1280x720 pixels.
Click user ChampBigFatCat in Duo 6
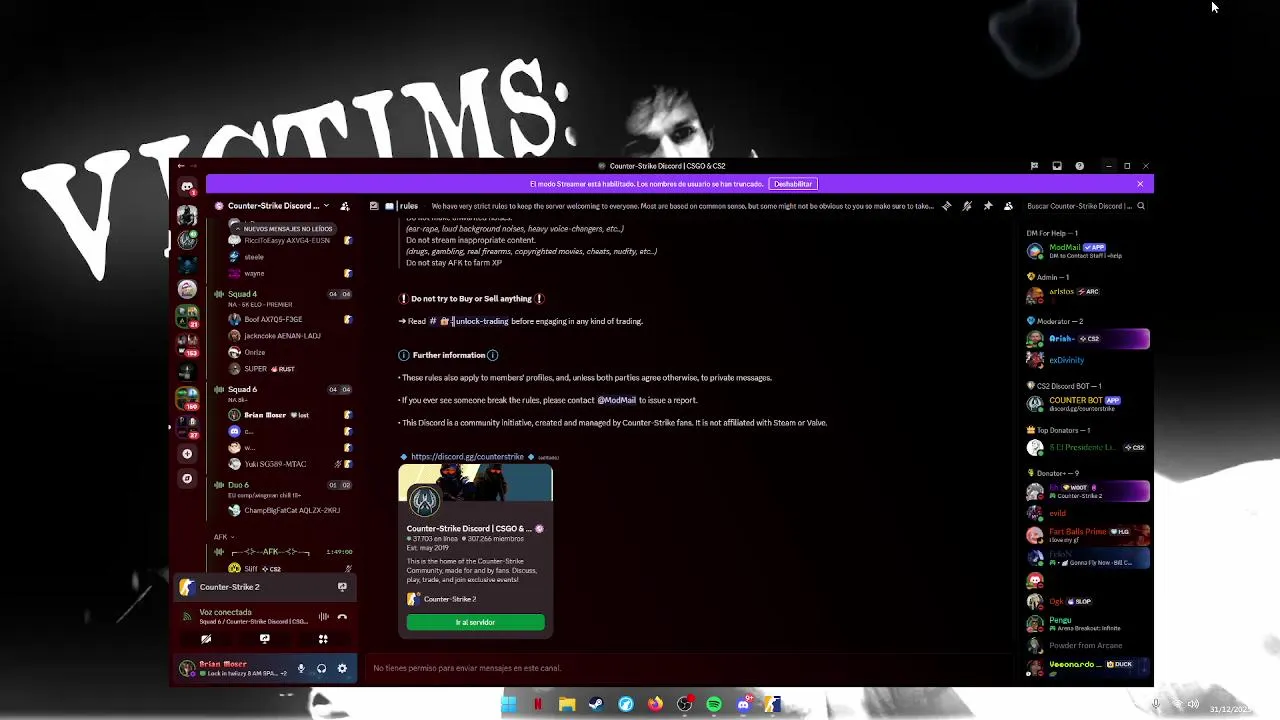pos(292,510)
